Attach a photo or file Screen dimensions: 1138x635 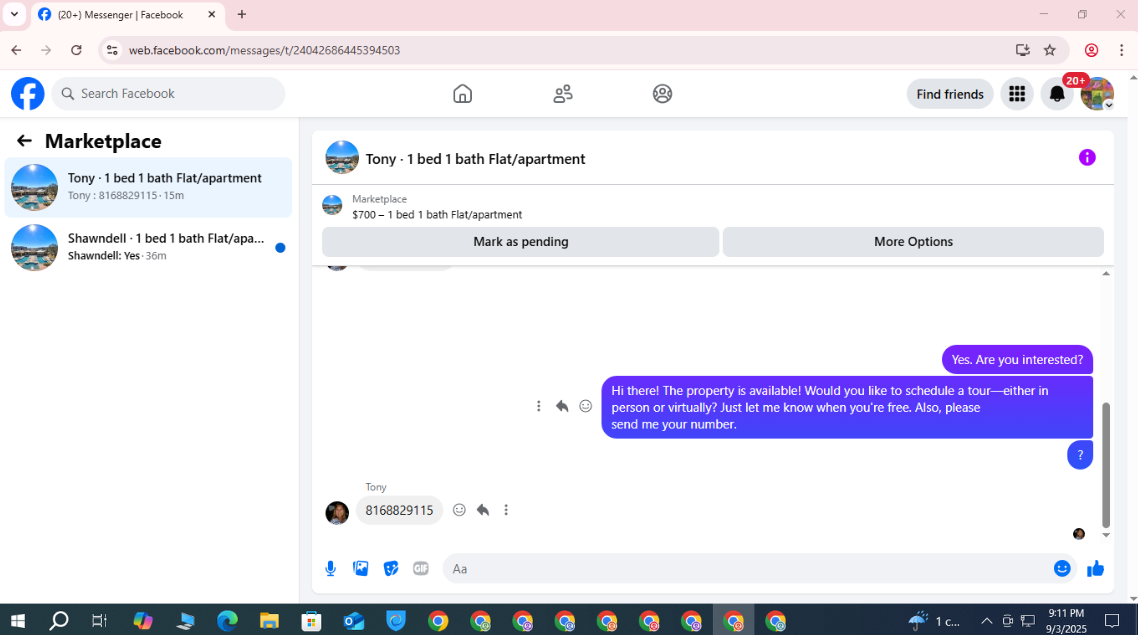pos(361,568)
